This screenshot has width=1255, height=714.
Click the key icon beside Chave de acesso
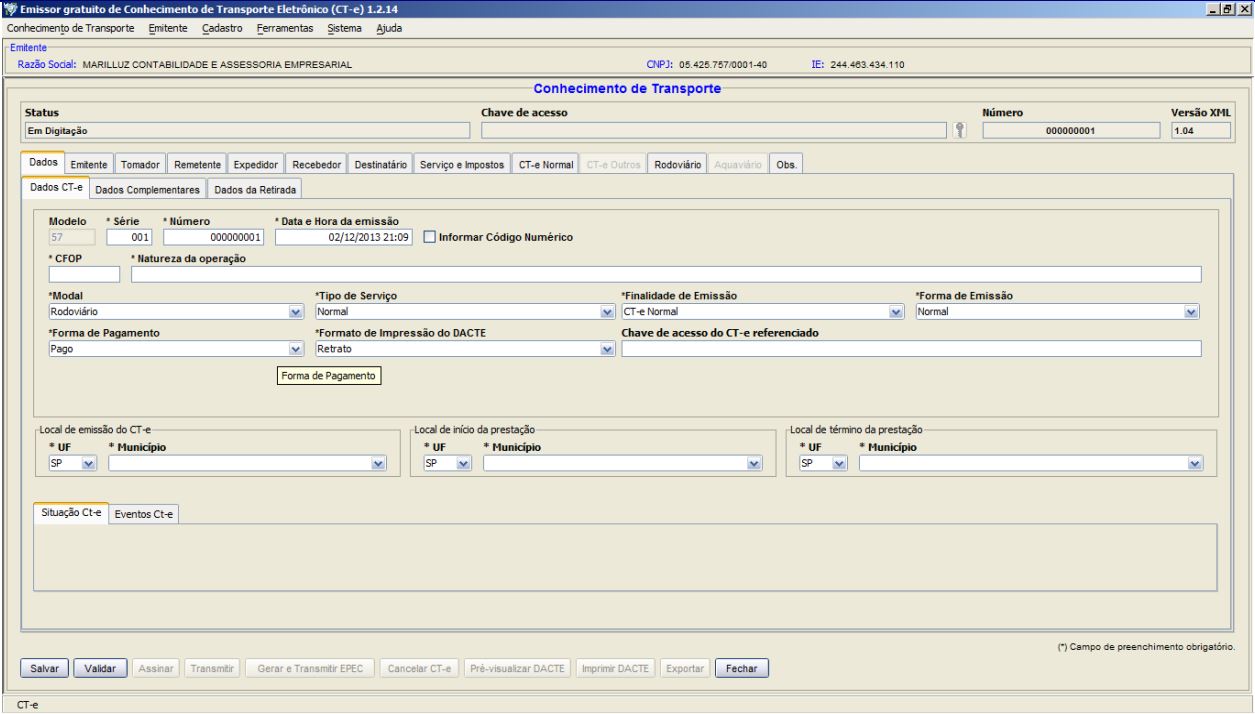960,130
